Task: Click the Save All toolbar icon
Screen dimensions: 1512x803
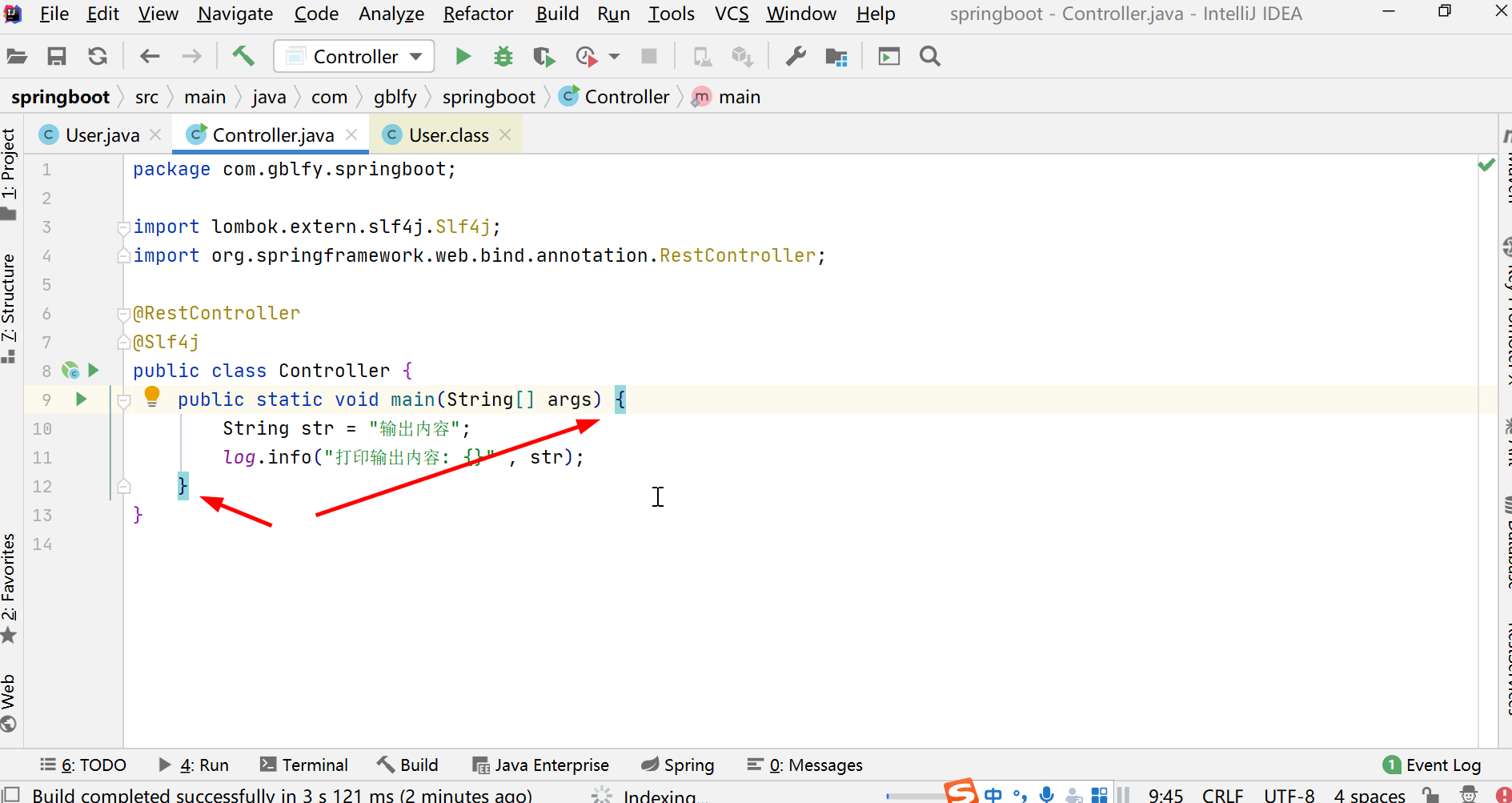Action: click(57, 56)
